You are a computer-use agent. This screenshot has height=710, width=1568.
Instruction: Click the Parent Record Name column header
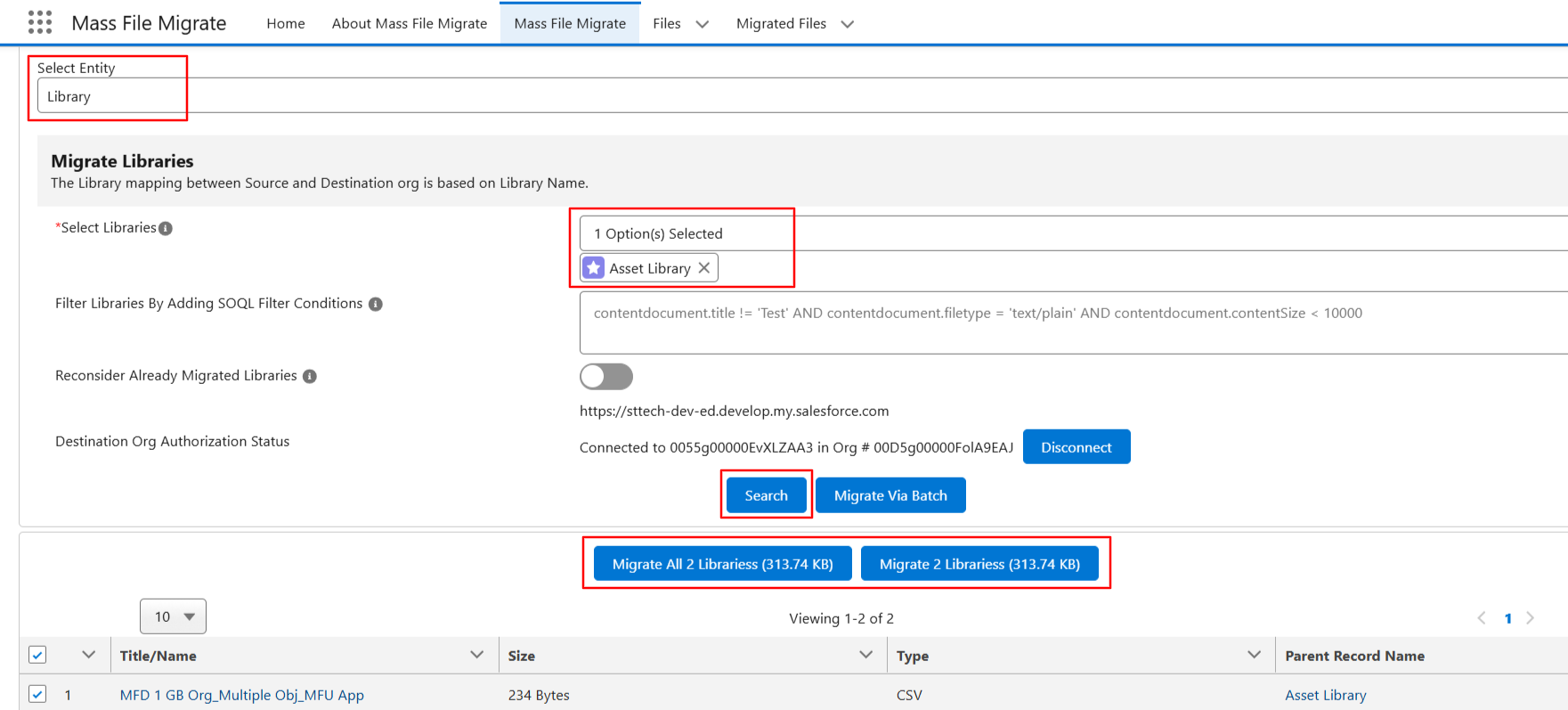pos(1354,656)
